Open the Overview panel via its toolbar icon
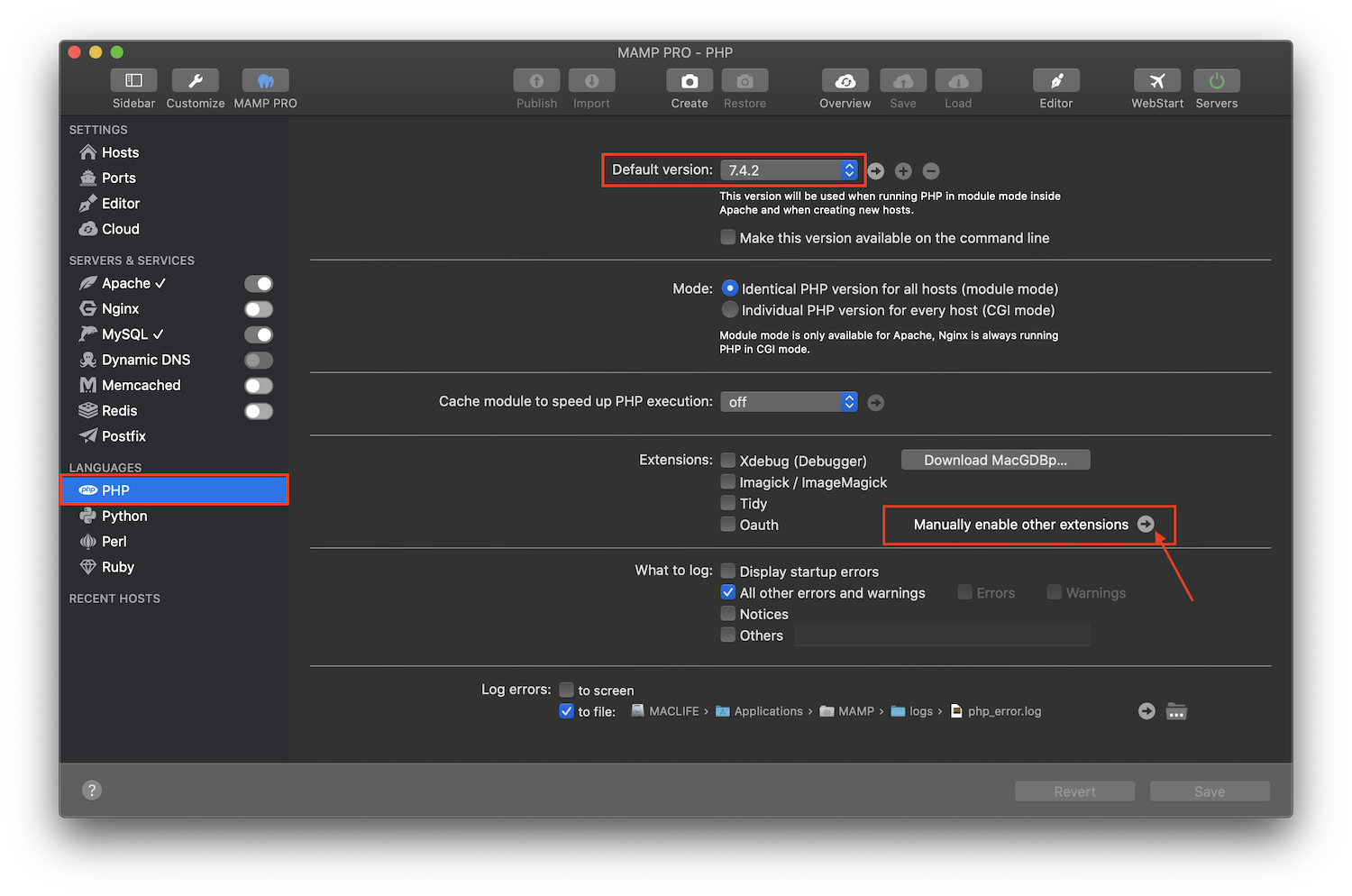 (845, 79)
